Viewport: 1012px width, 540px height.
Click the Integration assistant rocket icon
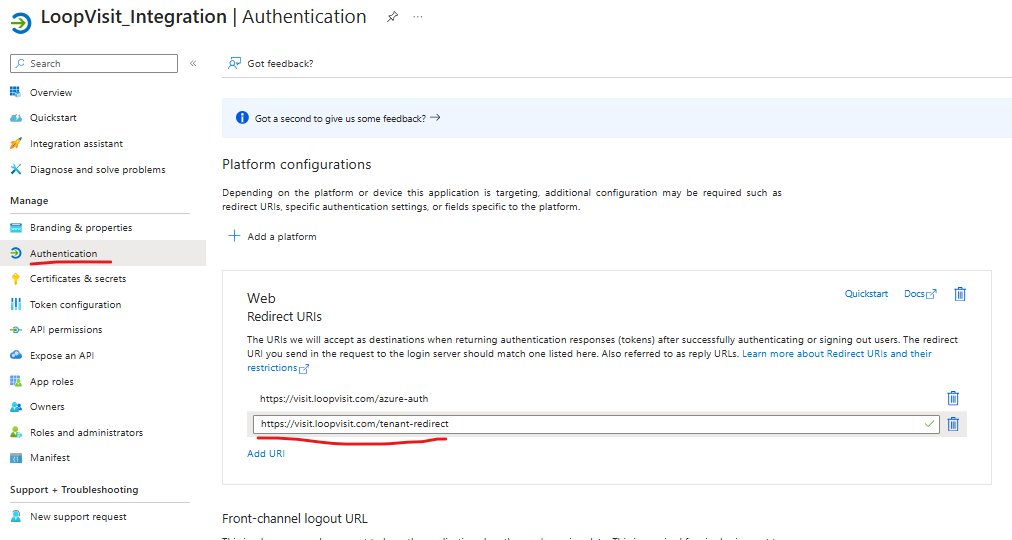[x=15, y=143]
